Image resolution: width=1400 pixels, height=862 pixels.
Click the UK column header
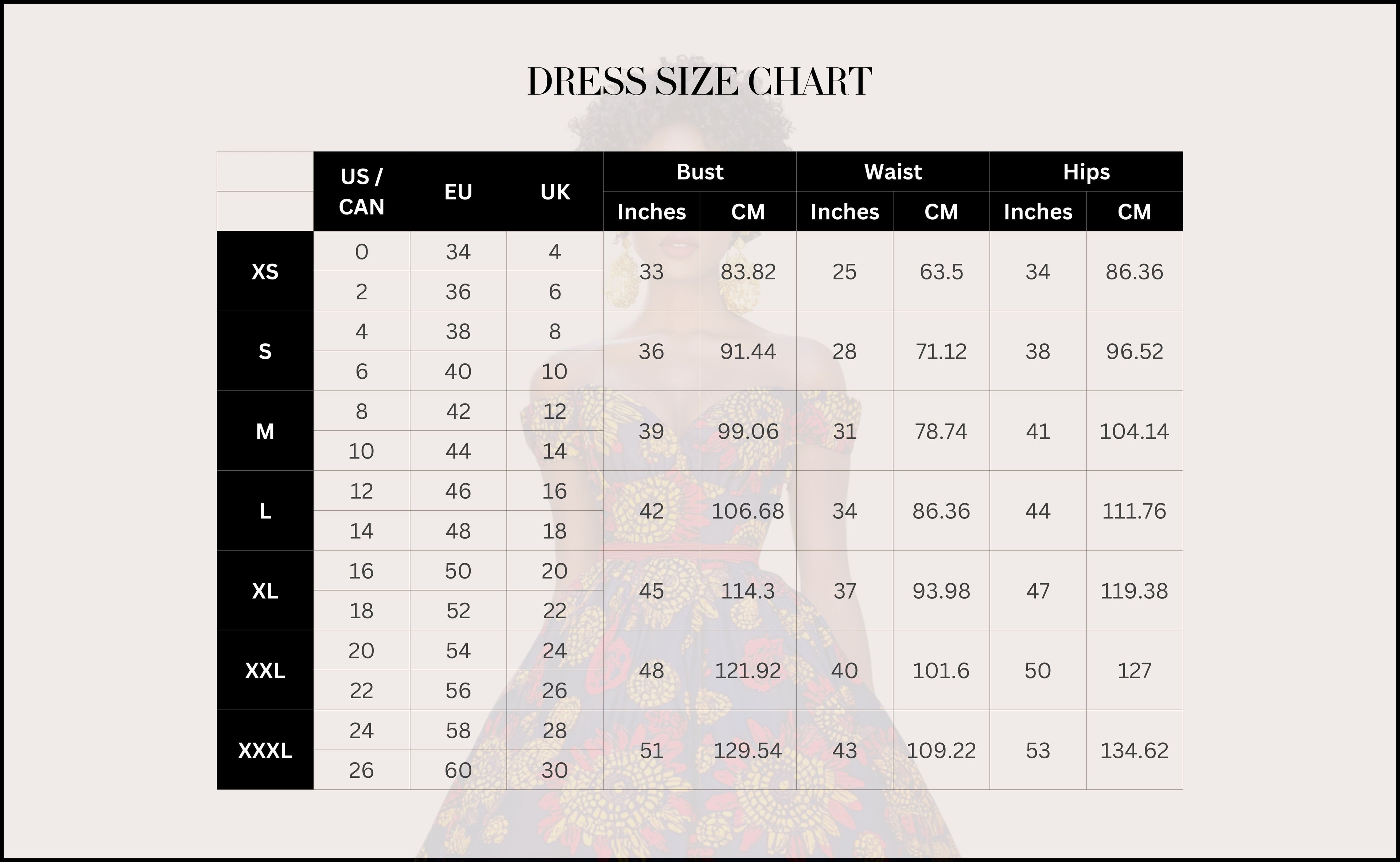[555, 192]
